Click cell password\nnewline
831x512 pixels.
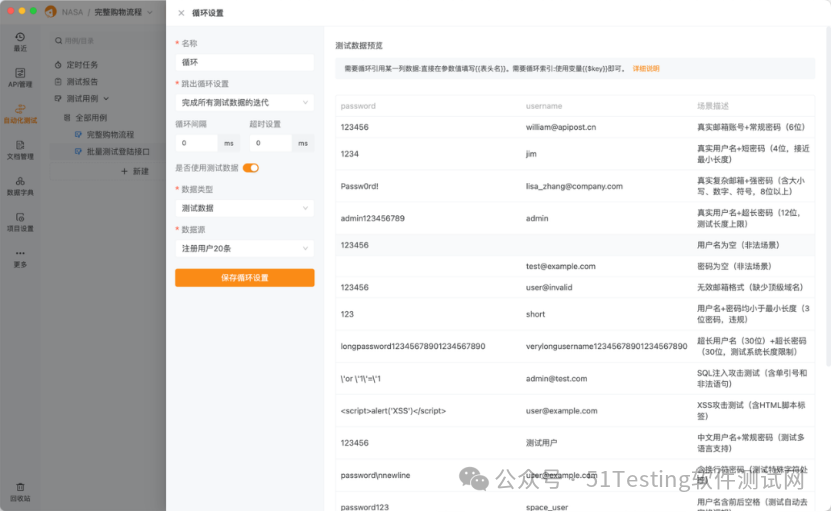(x=375, y=475)
